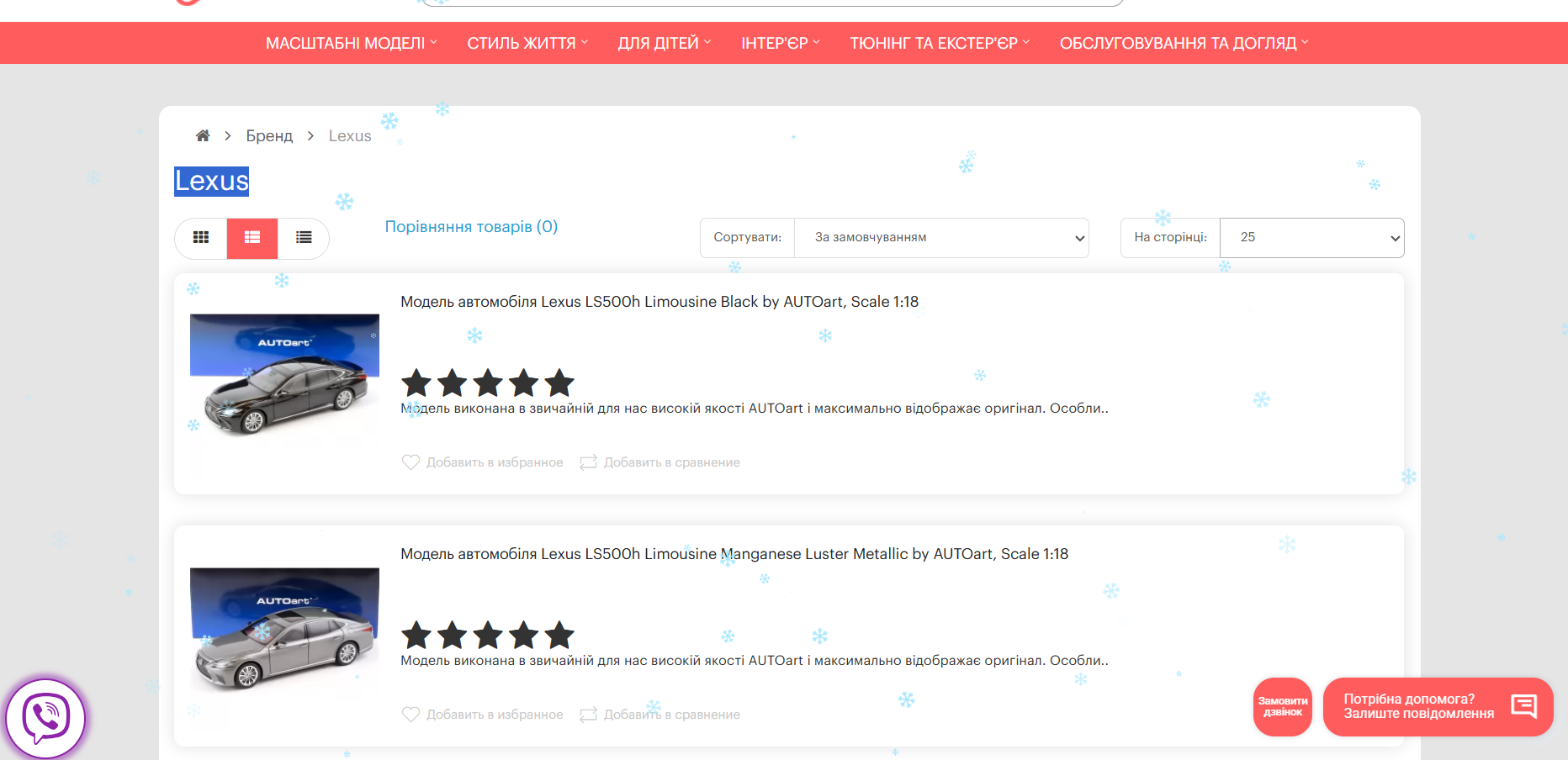Click heart icon for Manganese Luster Metallic model

pyautogui.click(x=411, y=715)
